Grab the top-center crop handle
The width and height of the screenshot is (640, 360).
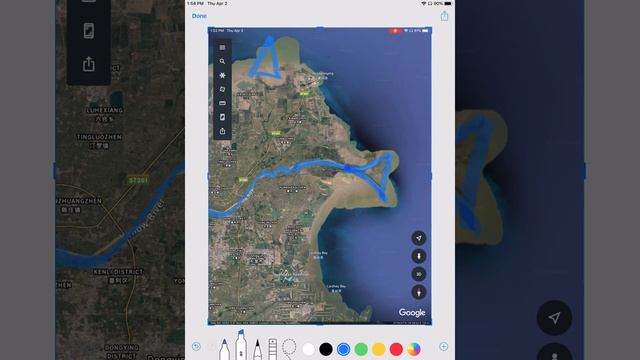(320, 28)
